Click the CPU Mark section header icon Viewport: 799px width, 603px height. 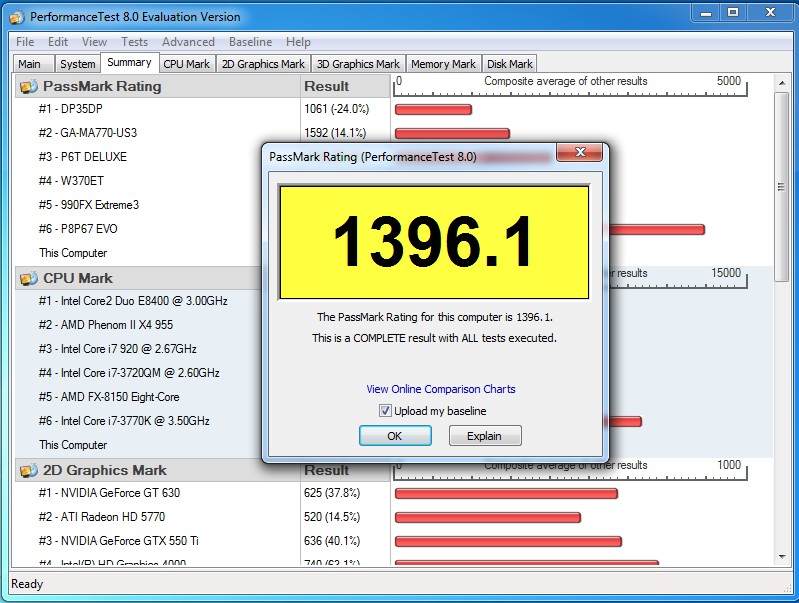pyautogui.click(x=28, y=278)
